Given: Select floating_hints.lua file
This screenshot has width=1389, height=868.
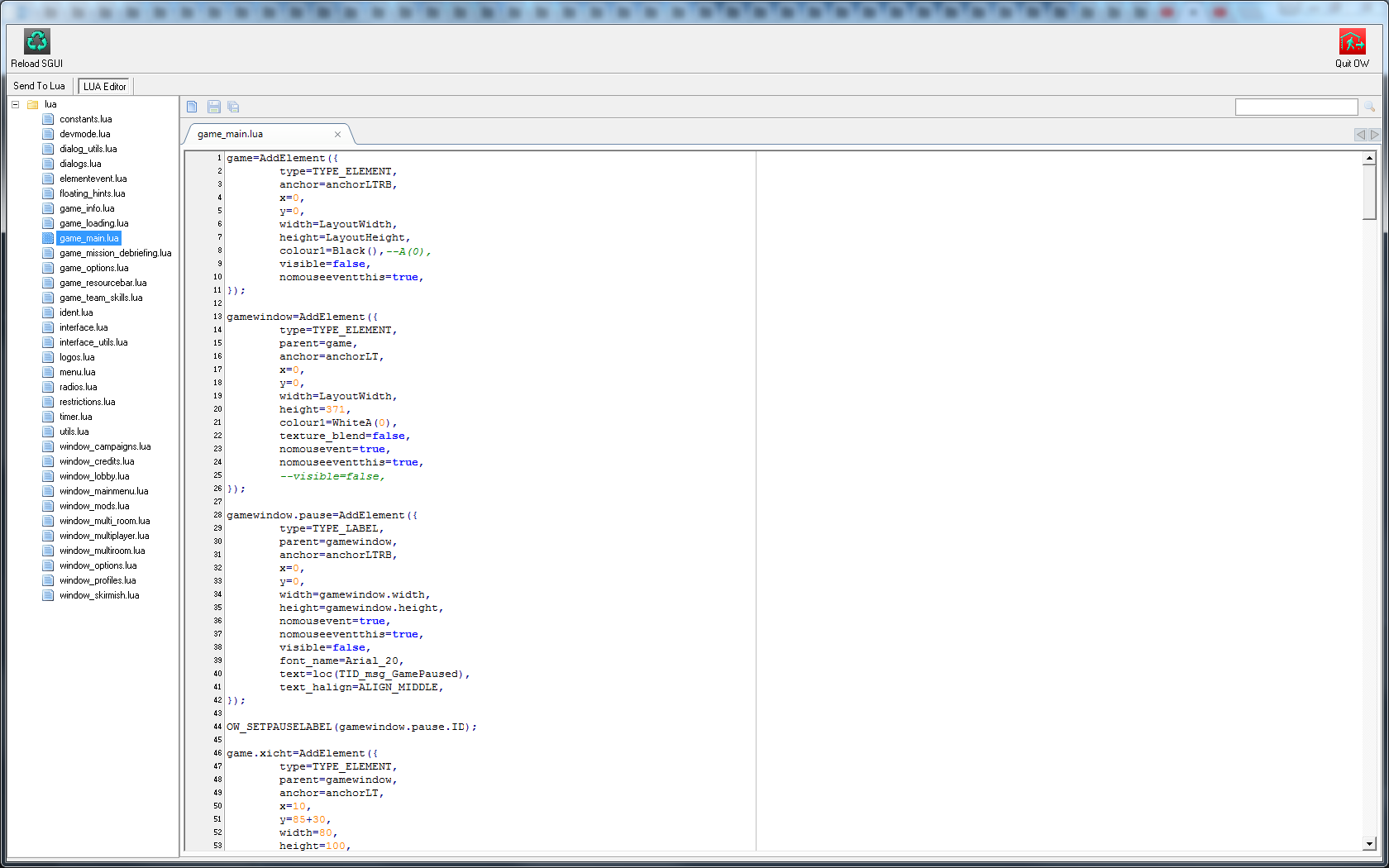Looking at the screenshot, I should tap(92, 193).
